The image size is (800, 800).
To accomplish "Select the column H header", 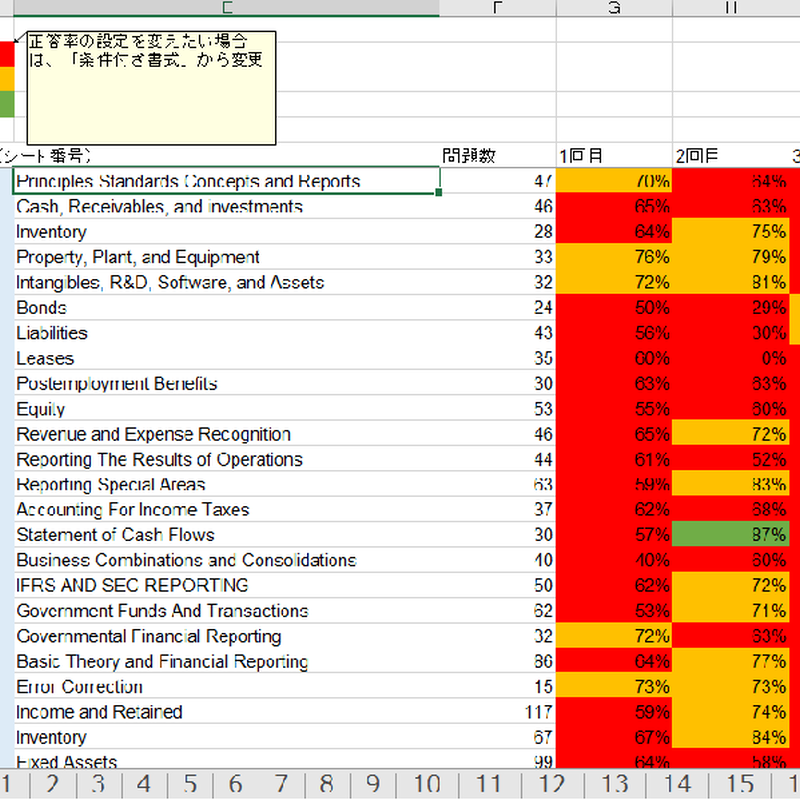I will (x=731, y=8).
